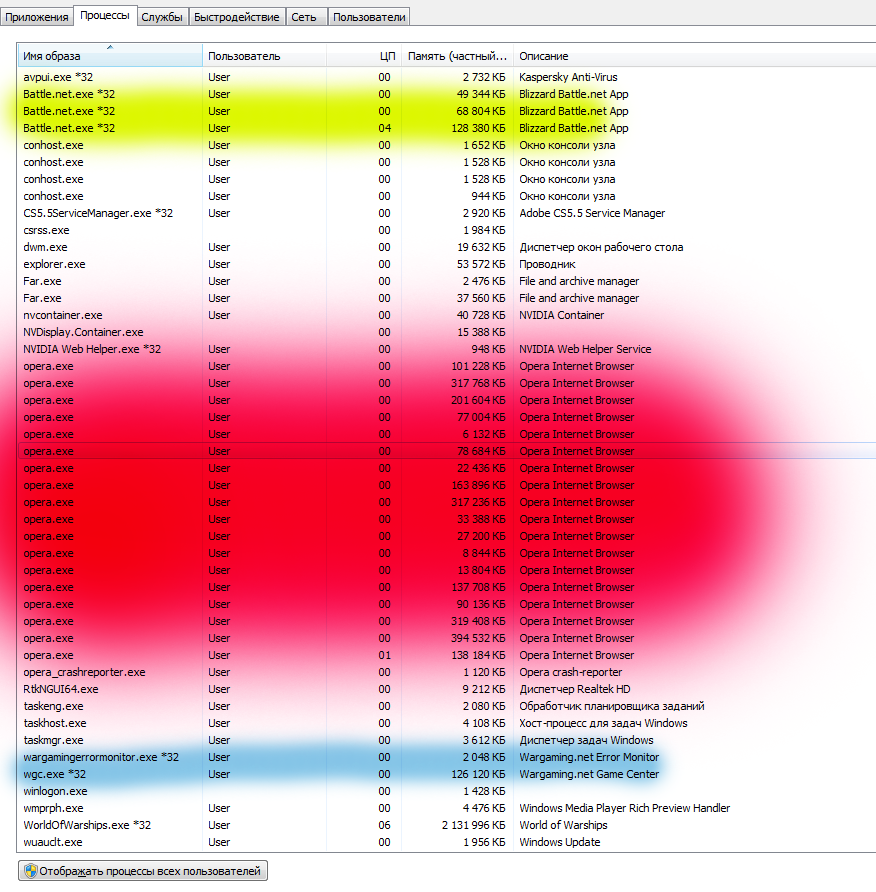Switch to the Службы tab
This screenshot has width=876, height=892.
pos(162,17)
